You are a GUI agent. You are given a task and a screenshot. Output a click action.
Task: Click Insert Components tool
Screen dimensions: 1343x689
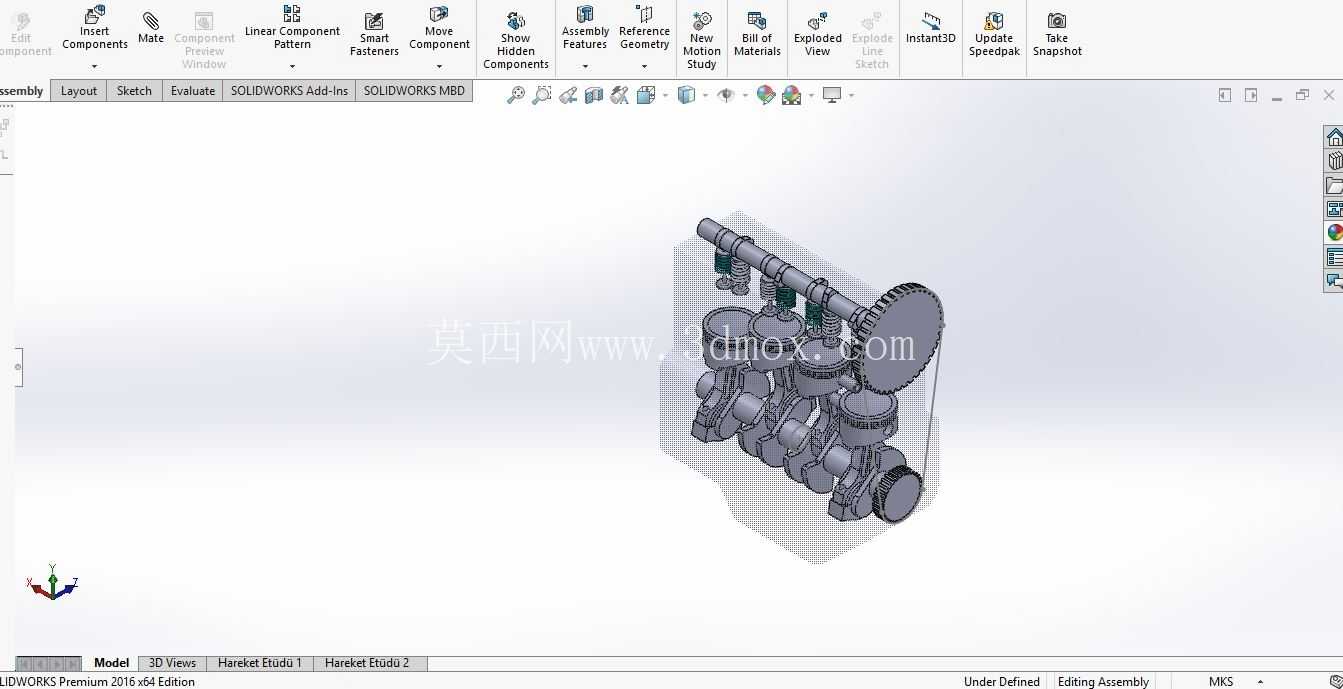[94, 27]
